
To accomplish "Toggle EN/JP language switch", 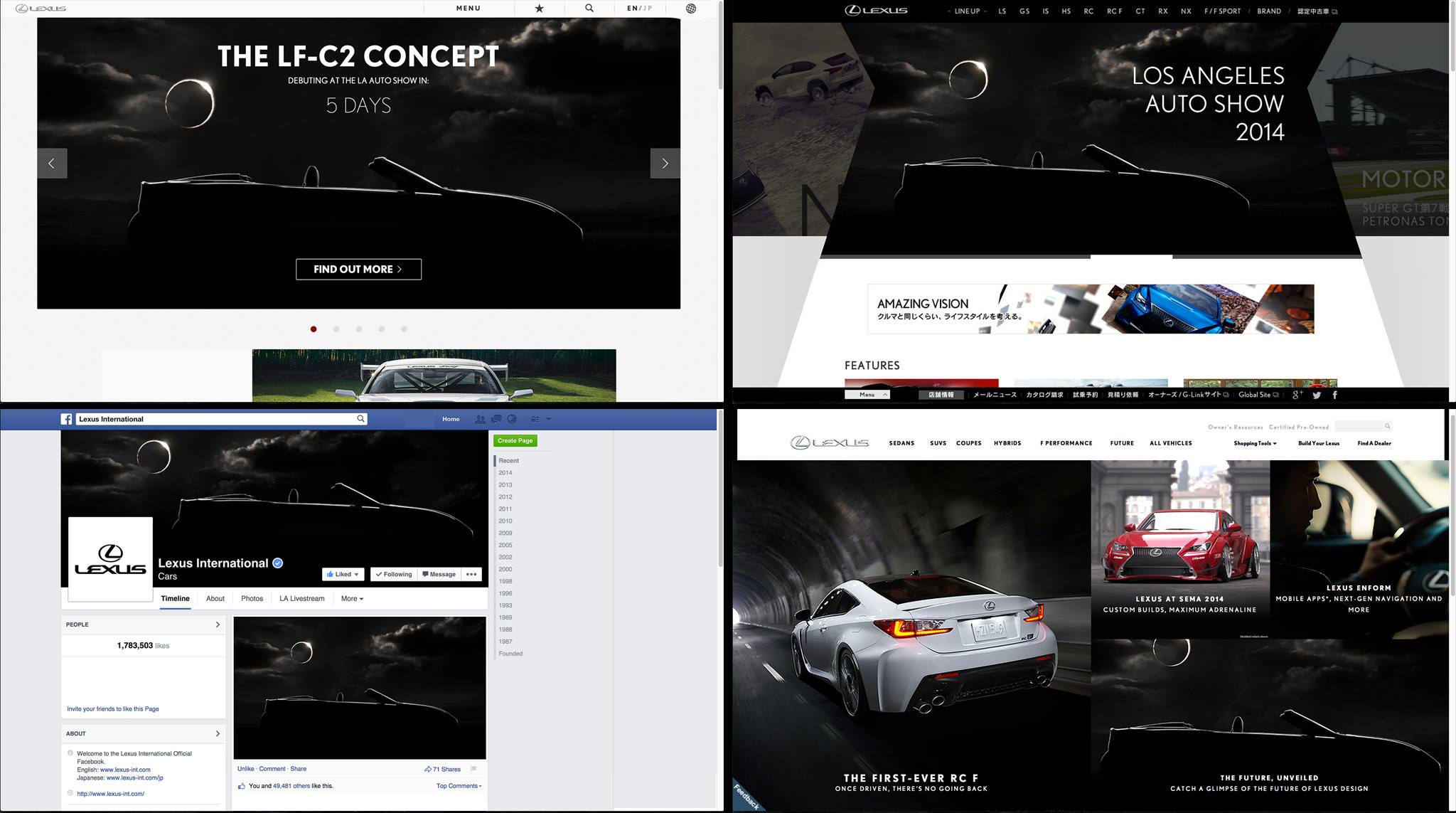I will coord(640,9).
